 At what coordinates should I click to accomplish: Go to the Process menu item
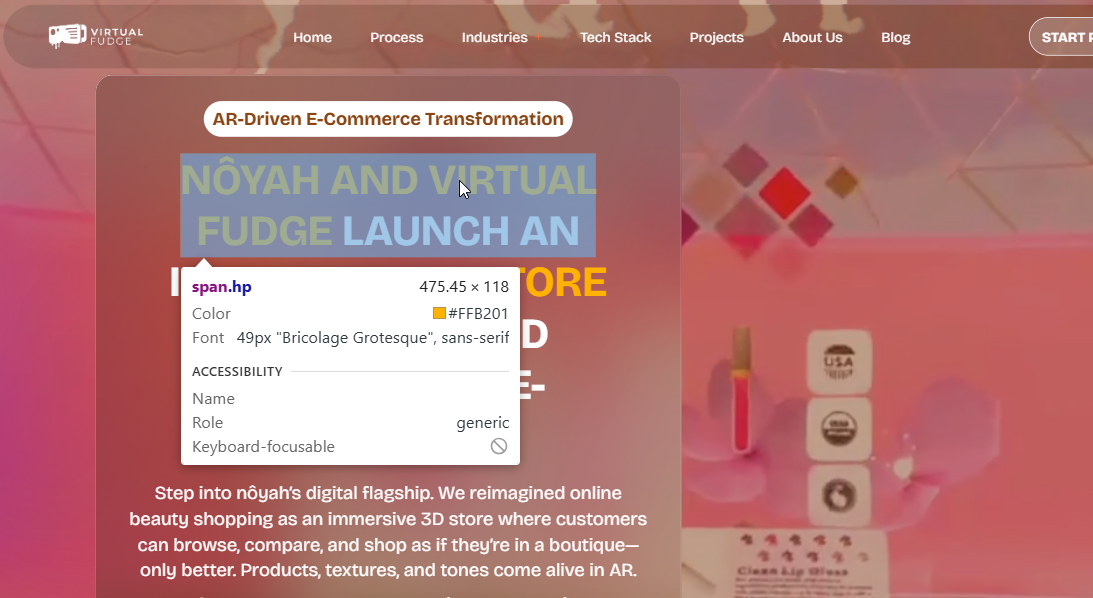coord(397,38)
